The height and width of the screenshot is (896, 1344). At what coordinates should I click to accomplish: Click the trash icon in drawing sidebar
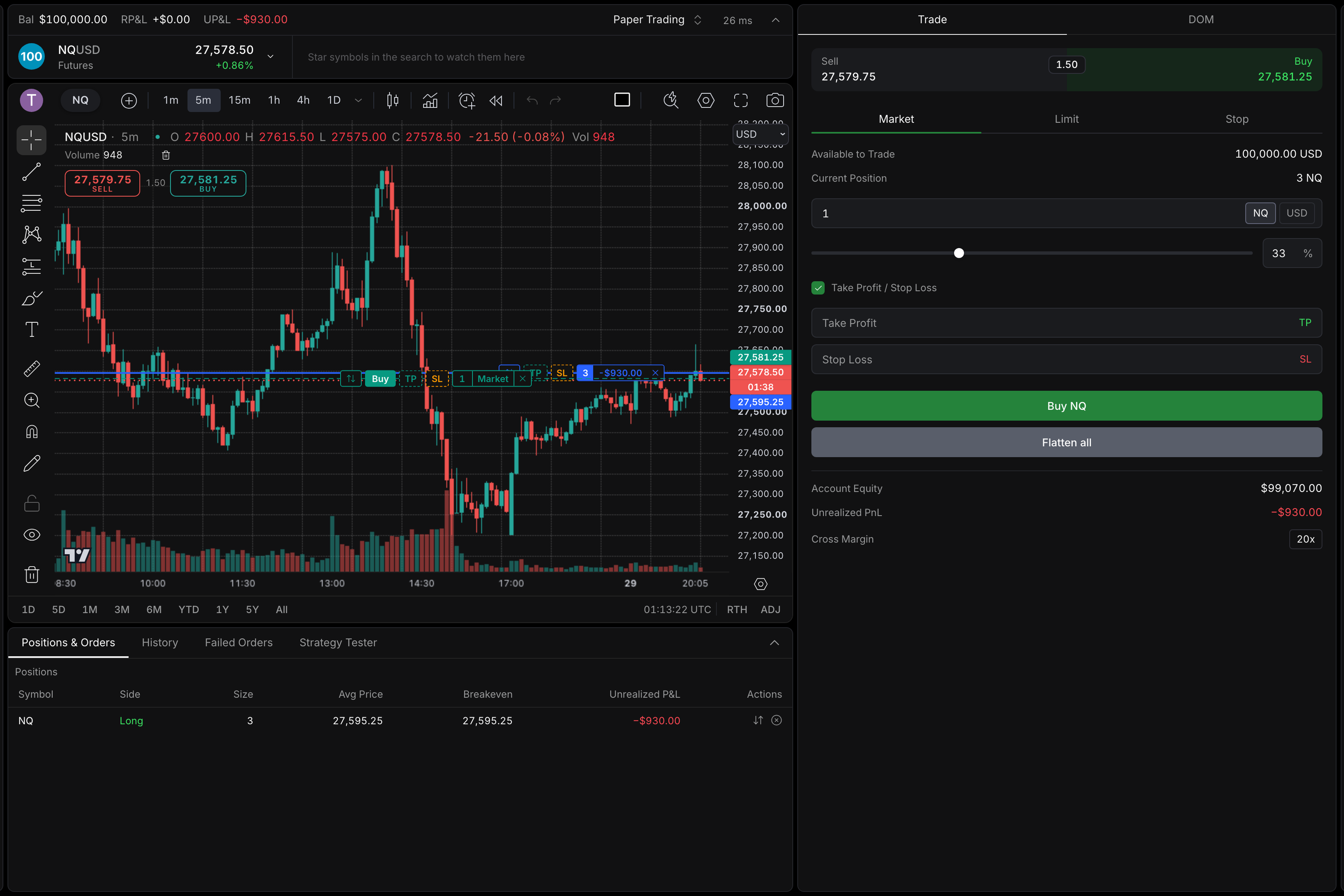coord(31,574)
